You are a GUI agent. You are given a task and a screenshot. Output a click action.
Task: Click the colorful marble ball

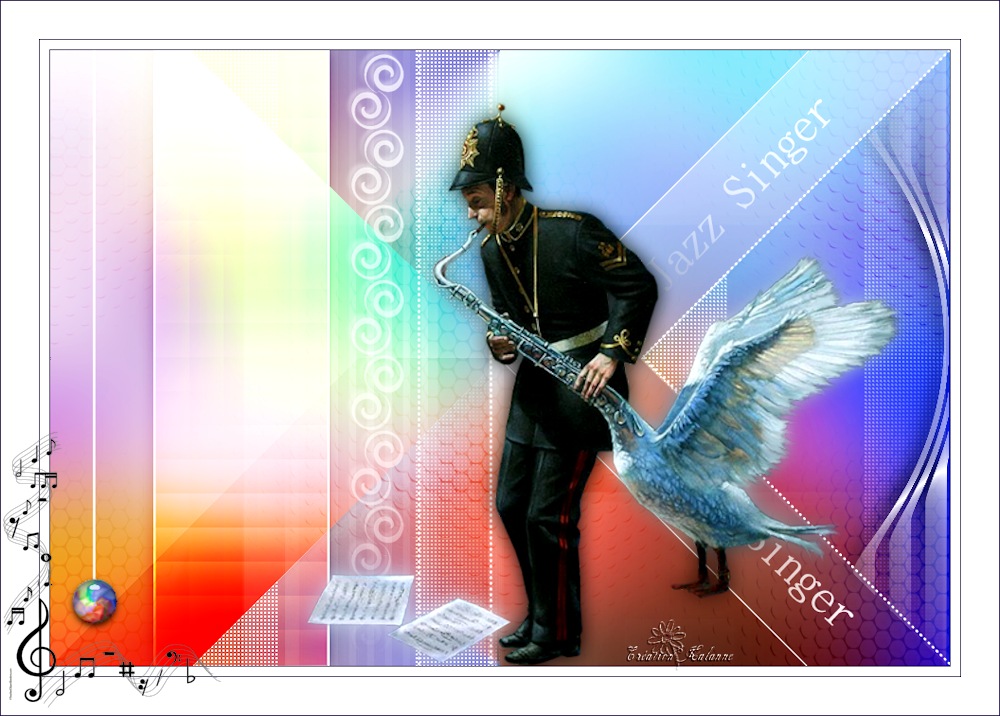click(x=94, y=601)
